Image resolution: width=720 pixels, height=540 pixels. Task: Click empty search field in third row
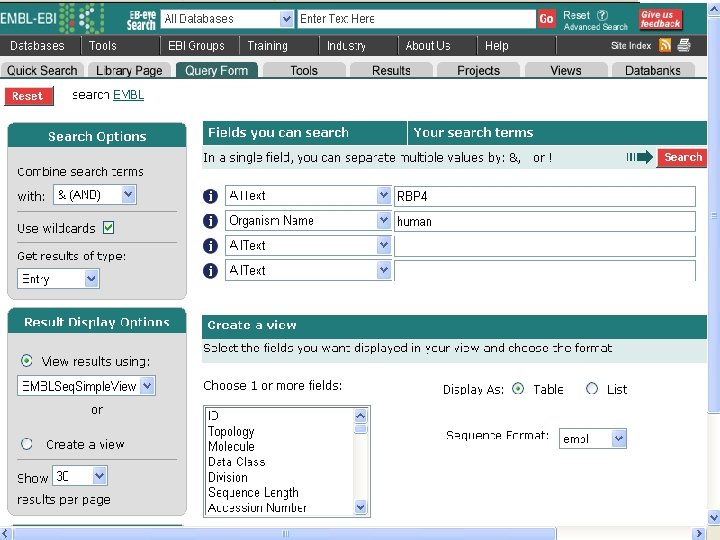[545, 246]
